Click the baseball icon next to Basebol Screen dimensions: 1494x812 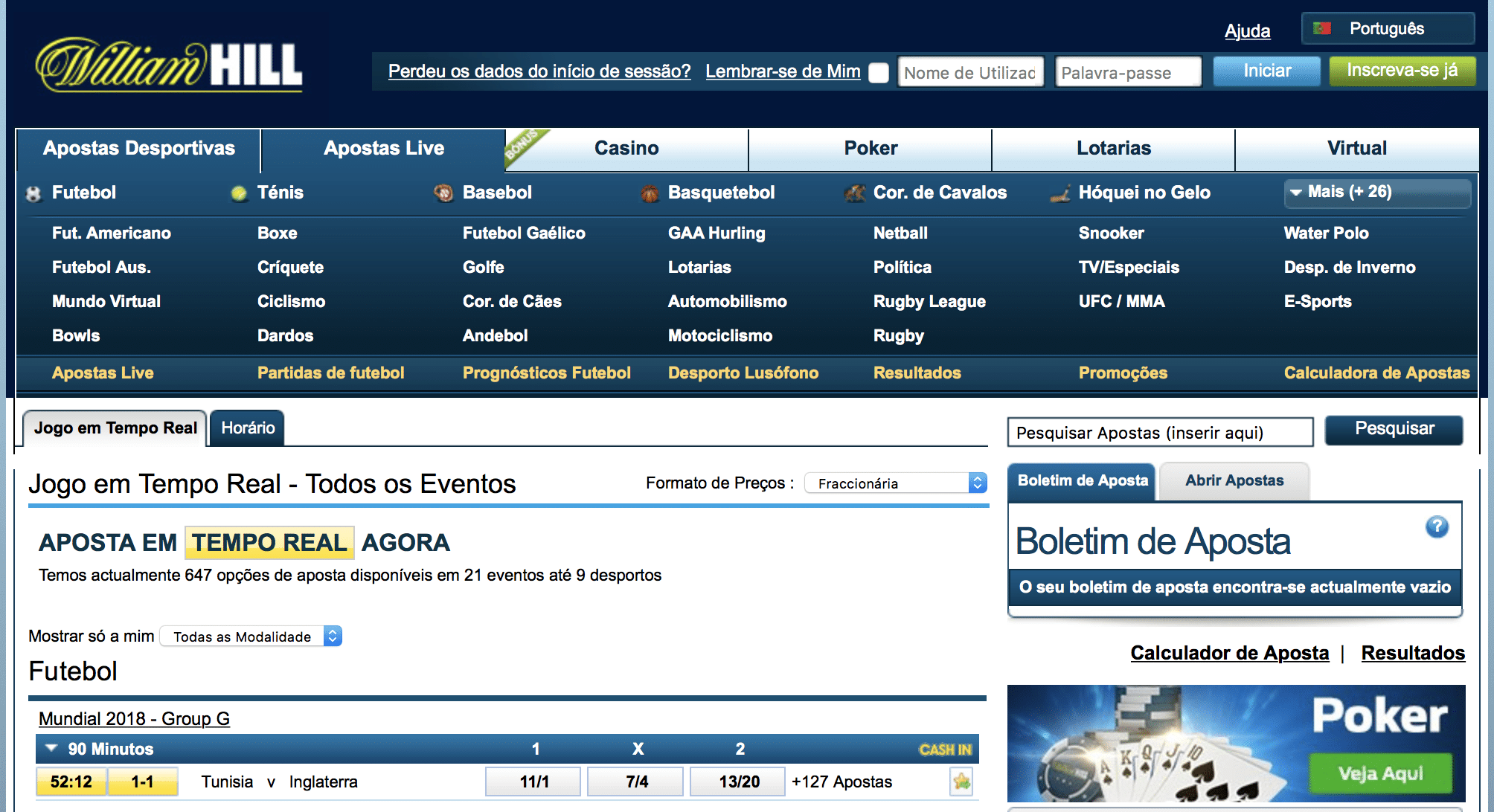(443, 193)
